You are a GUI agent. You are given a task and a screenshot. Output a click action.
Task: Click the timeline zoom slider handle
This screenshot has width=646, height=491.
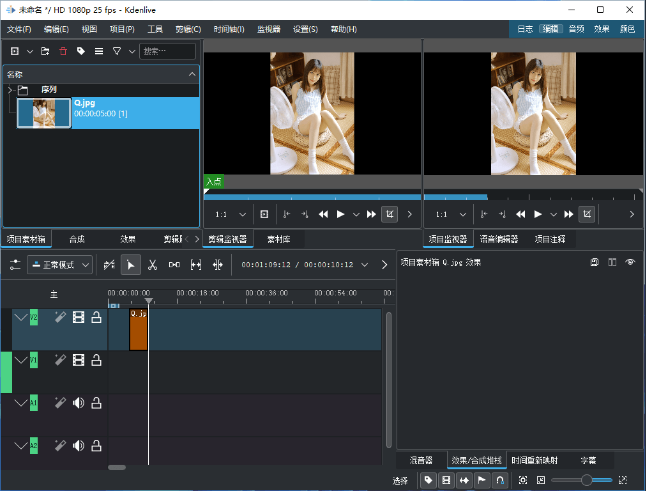click(x=586, y=480)
